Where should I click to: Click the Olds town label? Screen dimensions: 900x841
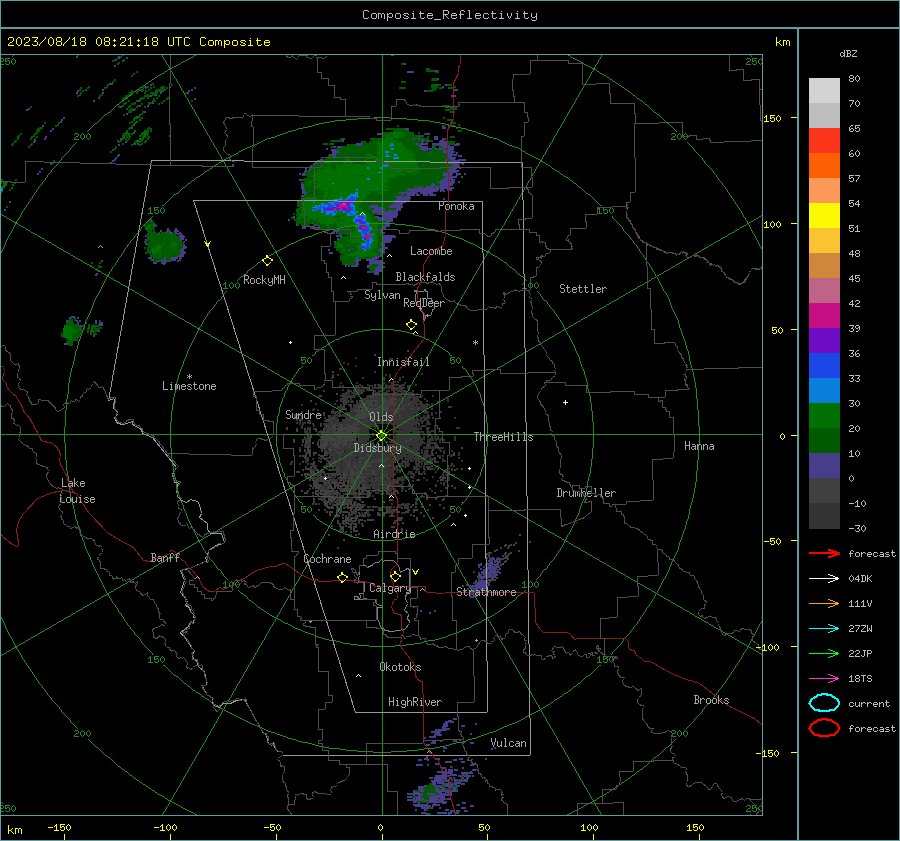click(381, 417)
